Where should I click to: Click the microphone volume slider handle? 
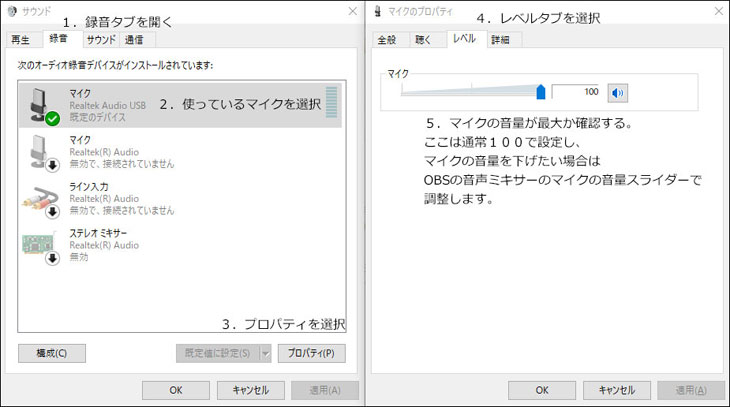point(541,92)
